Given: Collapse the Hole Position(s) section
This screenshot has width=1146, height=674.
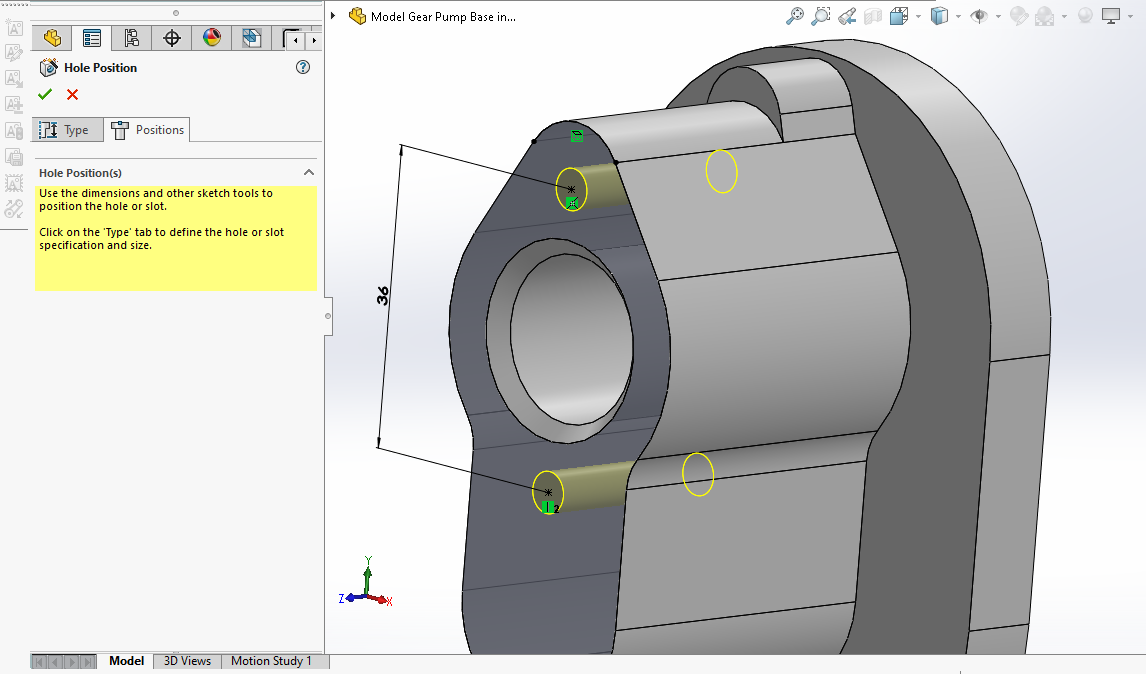Looking at the screenshot, I should tap(309, 173).
